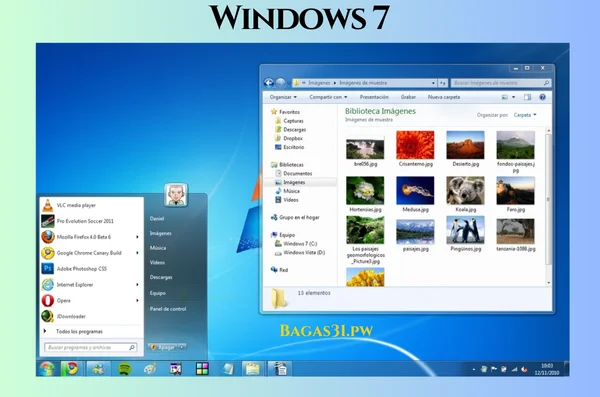Expand Internet Explorer jump list arrow
This screenshot has height=397, width=600.
pyautogui.click(x=137, y=284)
